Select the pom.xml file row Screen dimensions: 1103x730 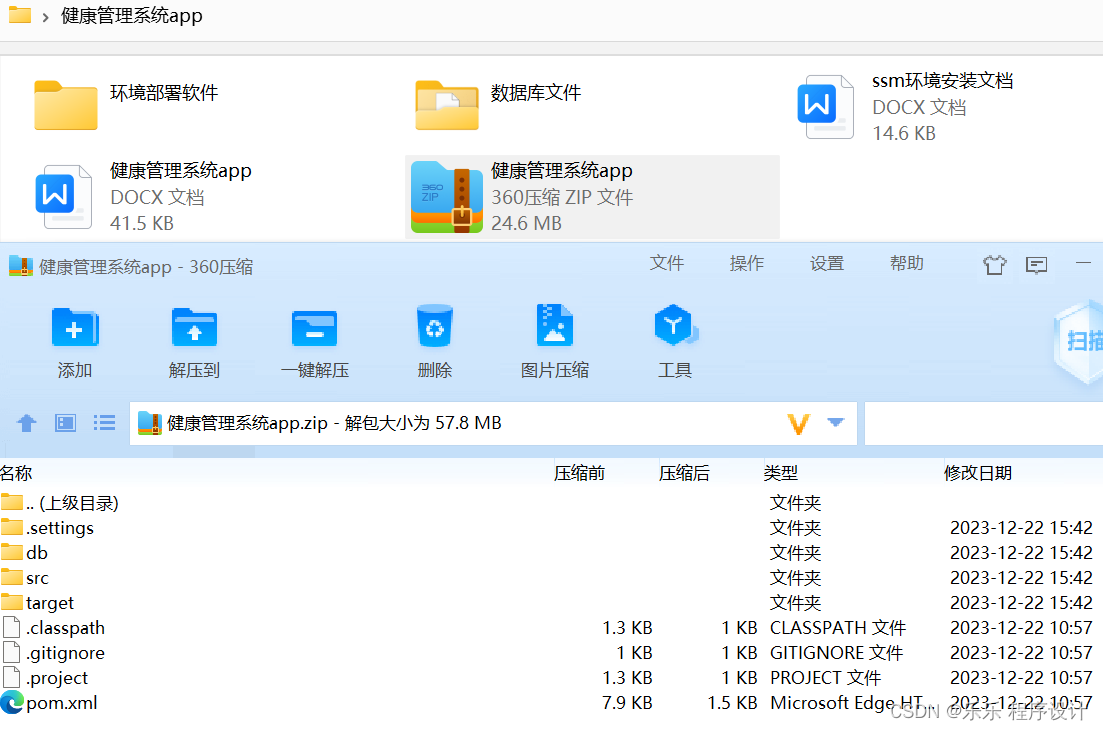coord(552,703)
